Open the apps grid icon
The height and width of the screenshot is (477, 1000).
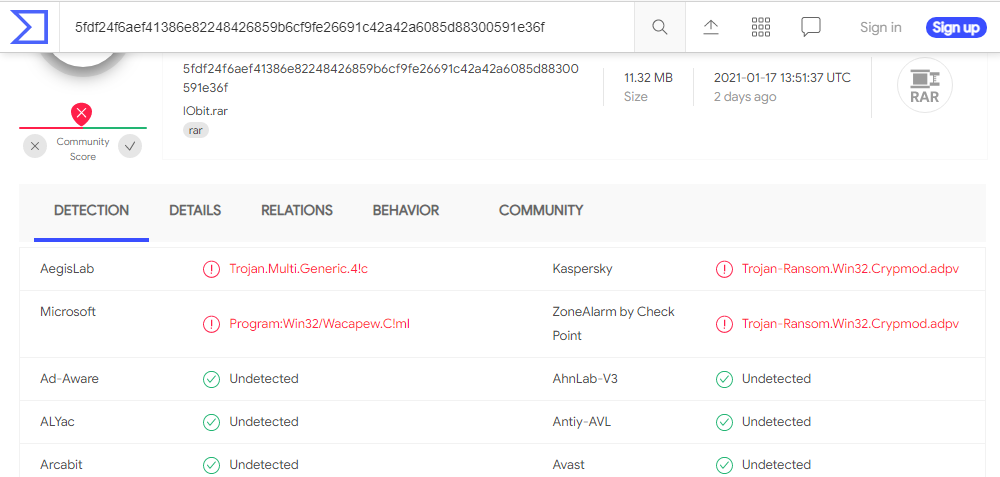761,27
